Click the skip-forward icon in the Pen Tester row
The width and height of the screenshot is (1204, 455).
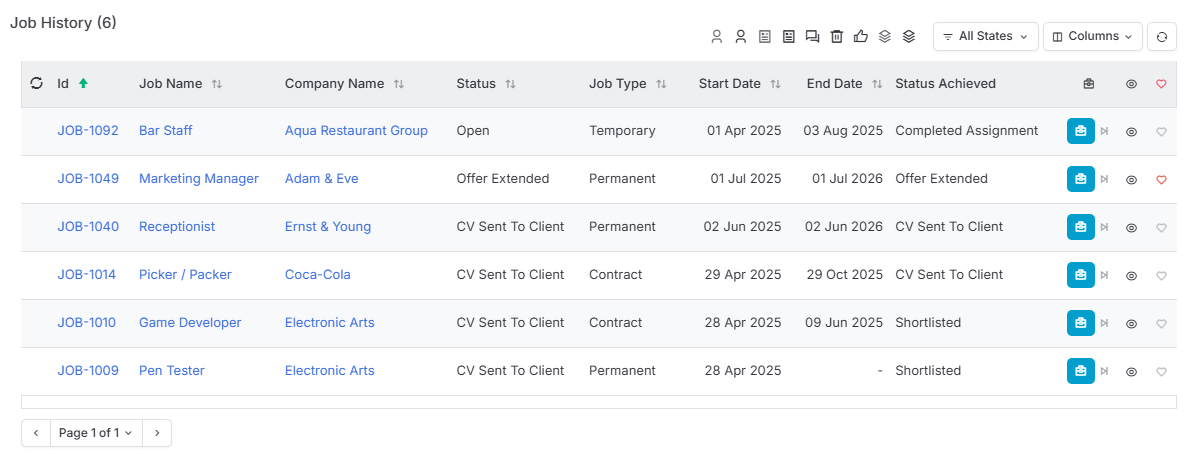coord(1105,372)
